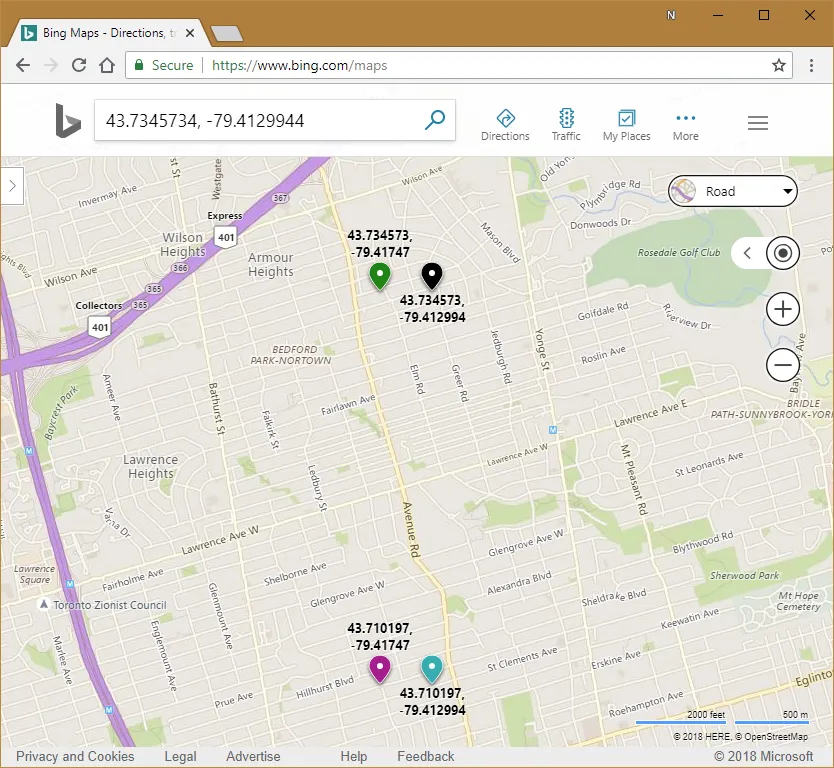
Task: Click the purple pin at 43.710197, -79.41747
Action: click(380, 669)
